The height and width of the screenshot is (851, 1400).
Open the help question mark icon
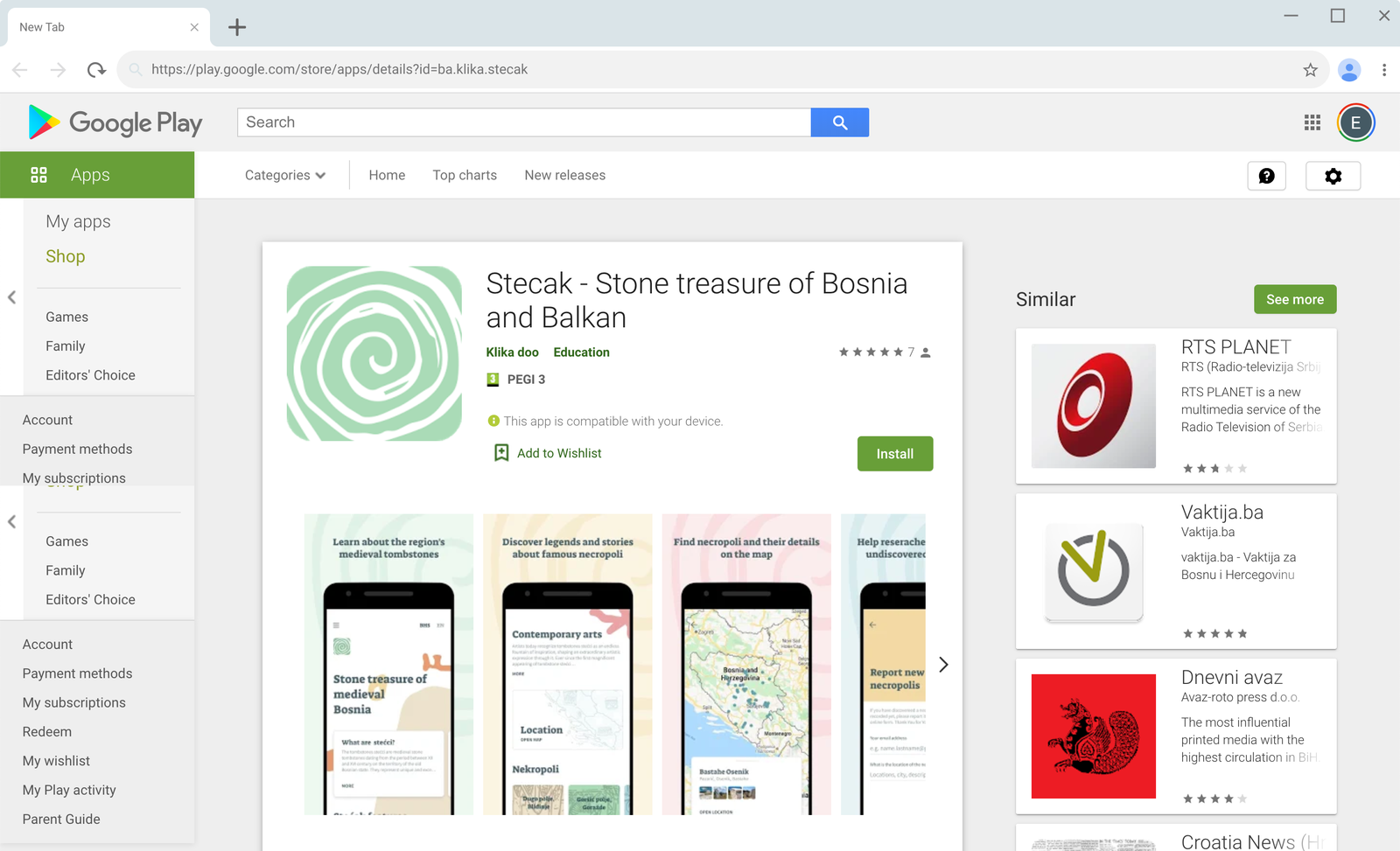[1266, 176]
